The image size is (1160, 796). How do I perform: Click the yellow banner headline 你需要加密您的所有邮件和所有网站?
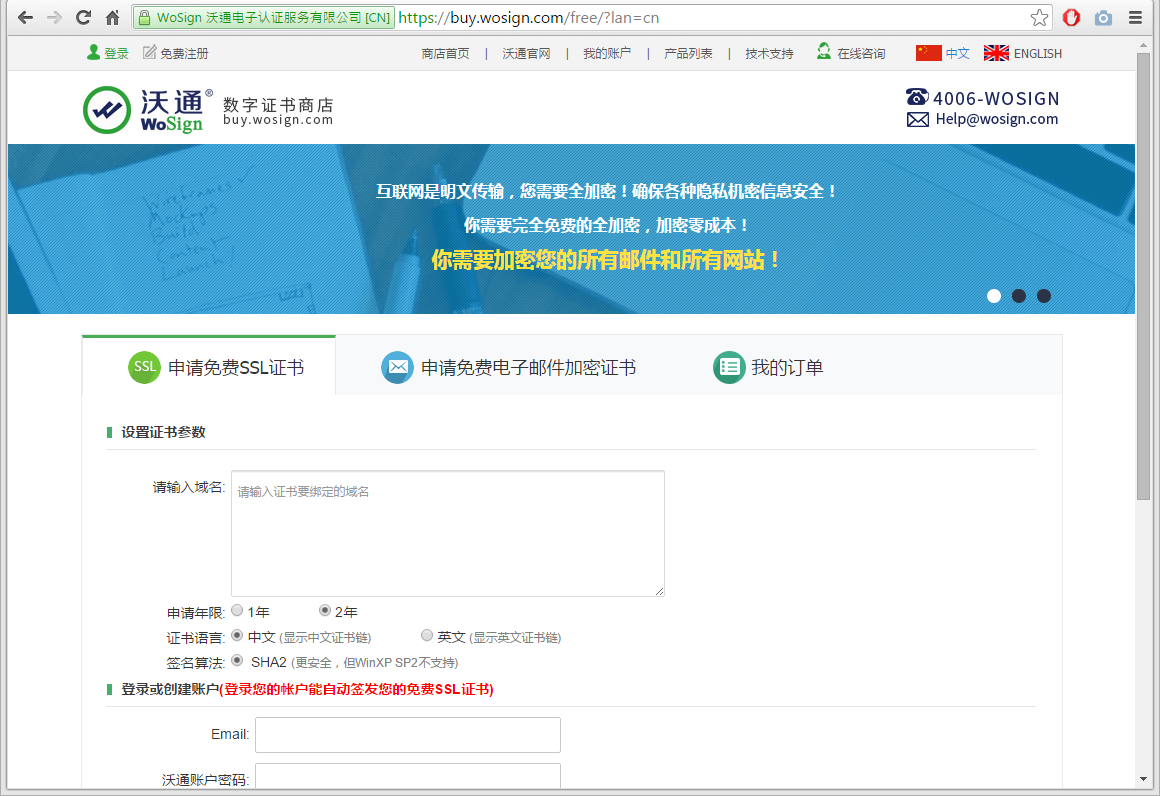pos(605,260)
